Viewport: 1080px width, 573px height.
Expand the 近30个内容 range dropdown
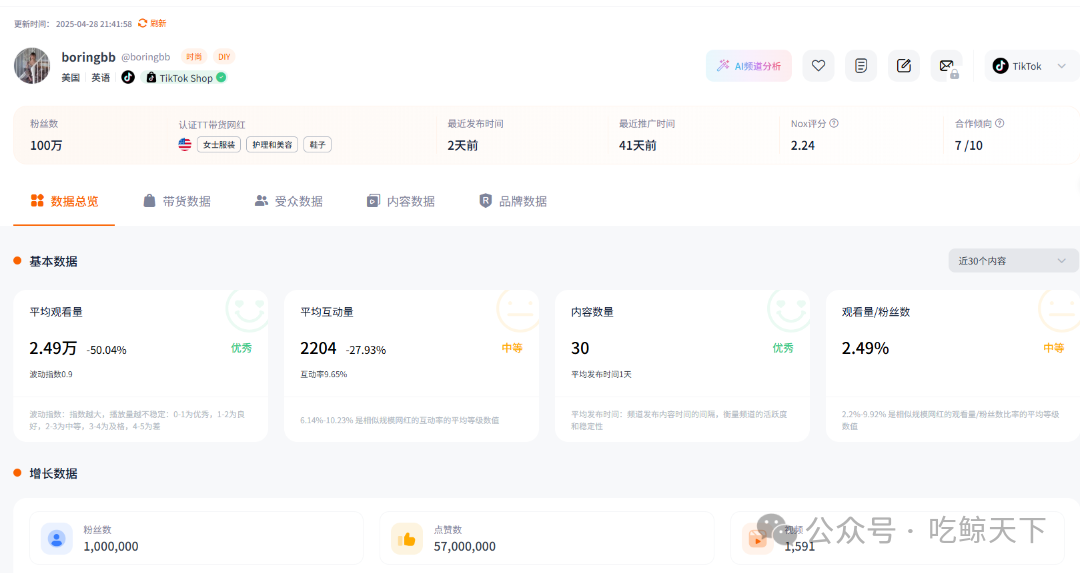[x=1013, y=261]
